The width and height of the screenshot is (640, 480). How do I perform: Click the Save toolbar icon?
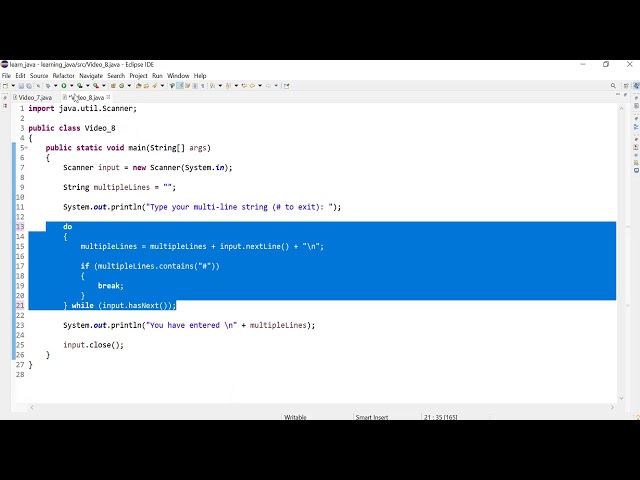click(x=21, y=86)
